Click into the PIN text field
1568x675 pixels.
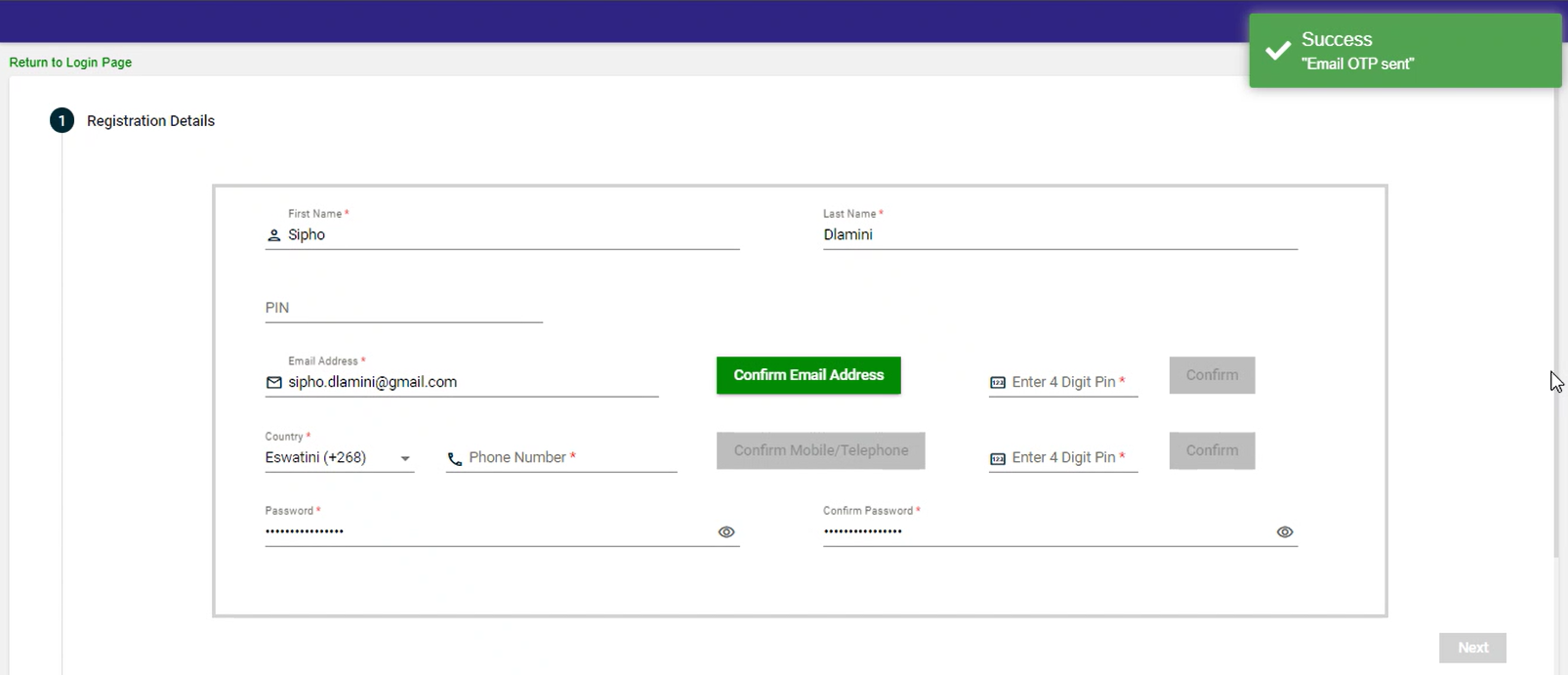[x=402, y=308]
